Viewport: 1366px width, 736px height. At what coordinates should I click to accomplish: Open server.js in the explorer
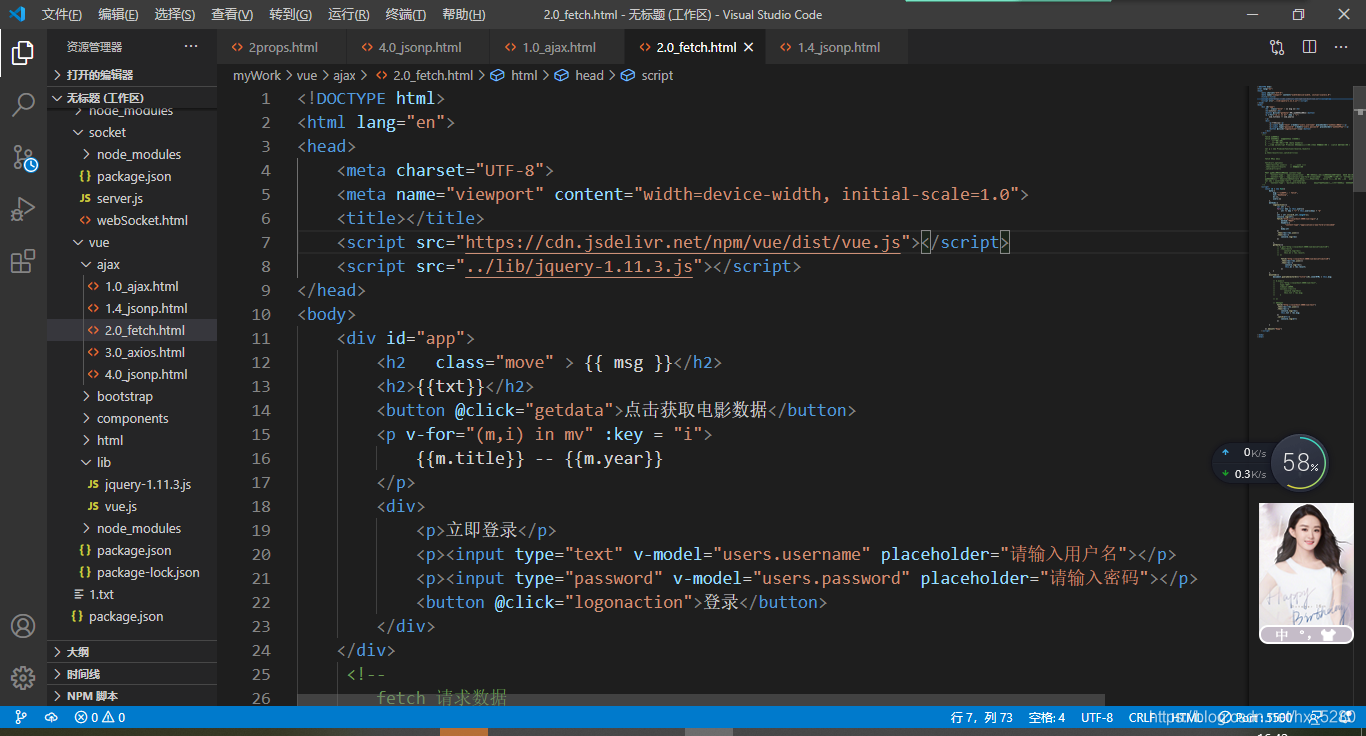(x=119, y=198)
